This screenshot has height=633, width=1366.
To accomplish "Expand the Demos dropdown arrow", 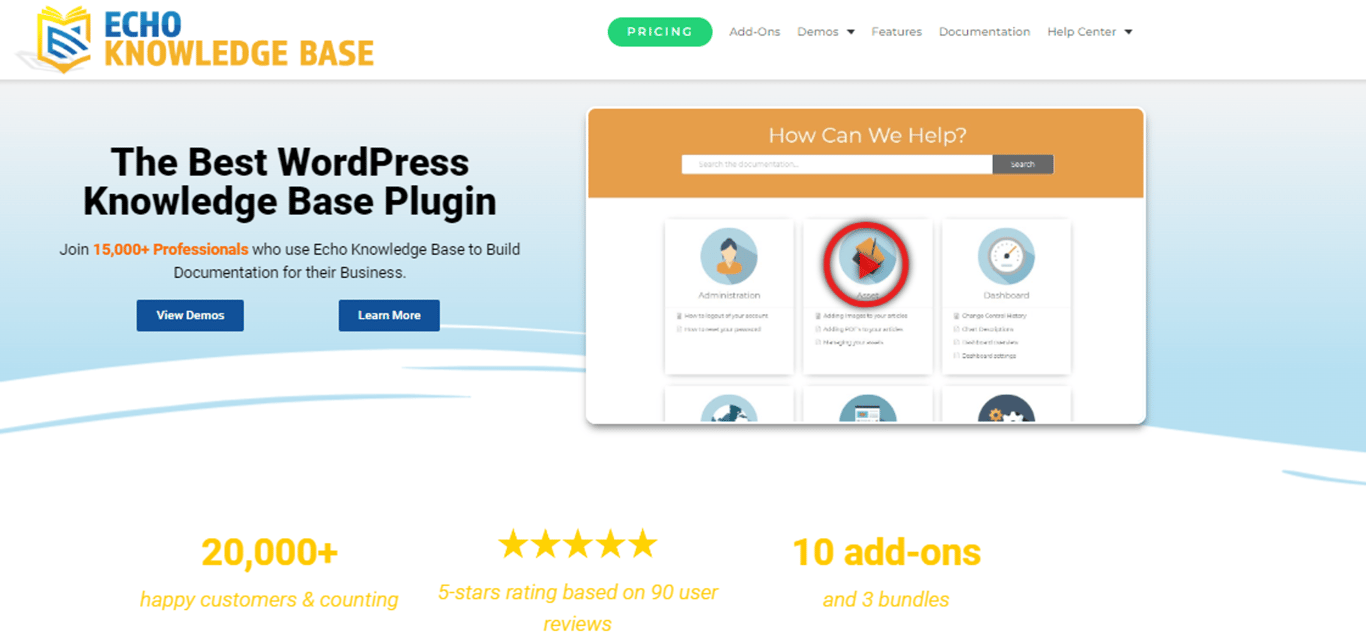I will click(x=851, y=32).
